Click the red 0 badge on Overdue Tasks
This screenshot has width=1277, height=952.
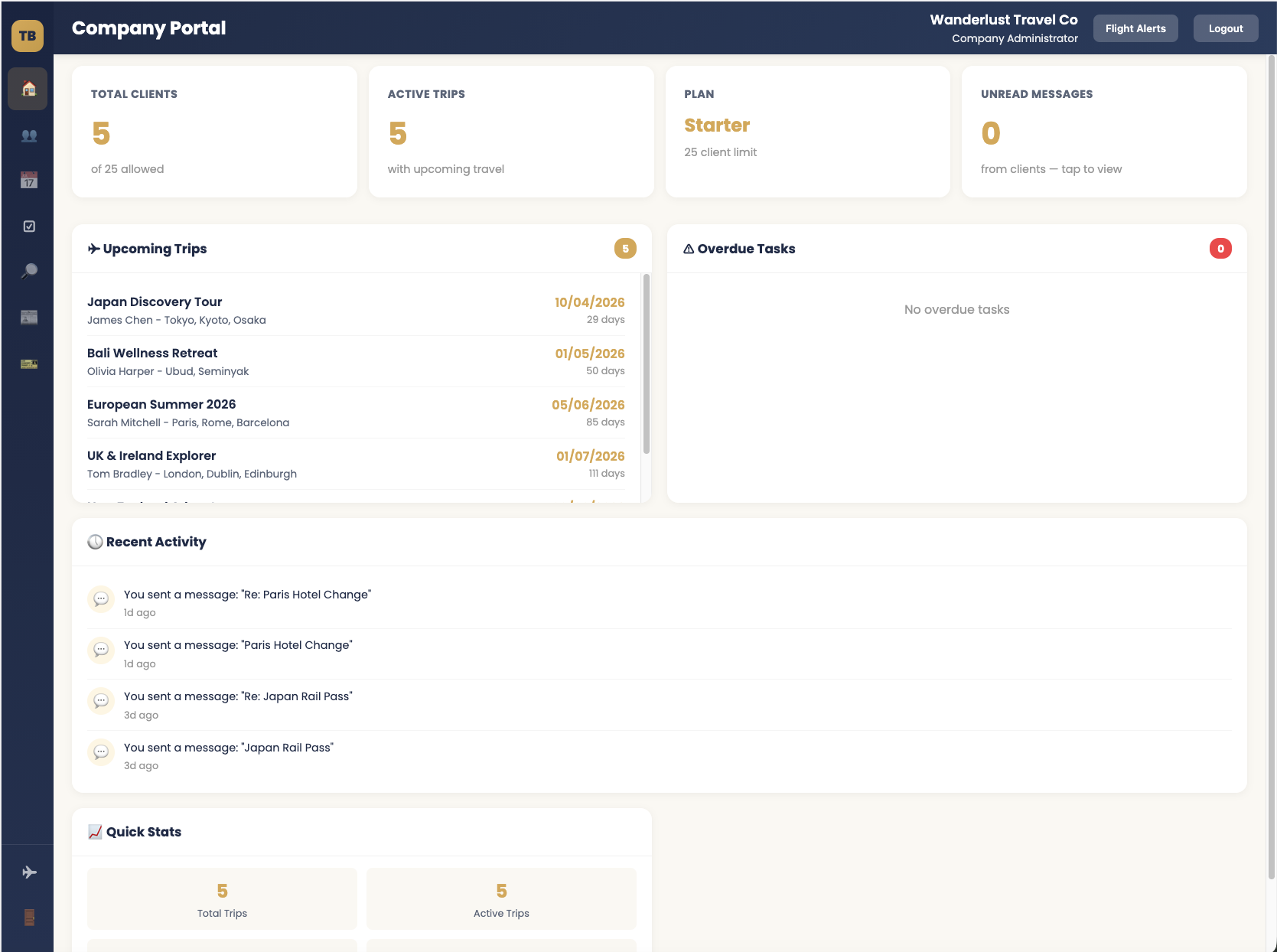(x=1221, y=248)
